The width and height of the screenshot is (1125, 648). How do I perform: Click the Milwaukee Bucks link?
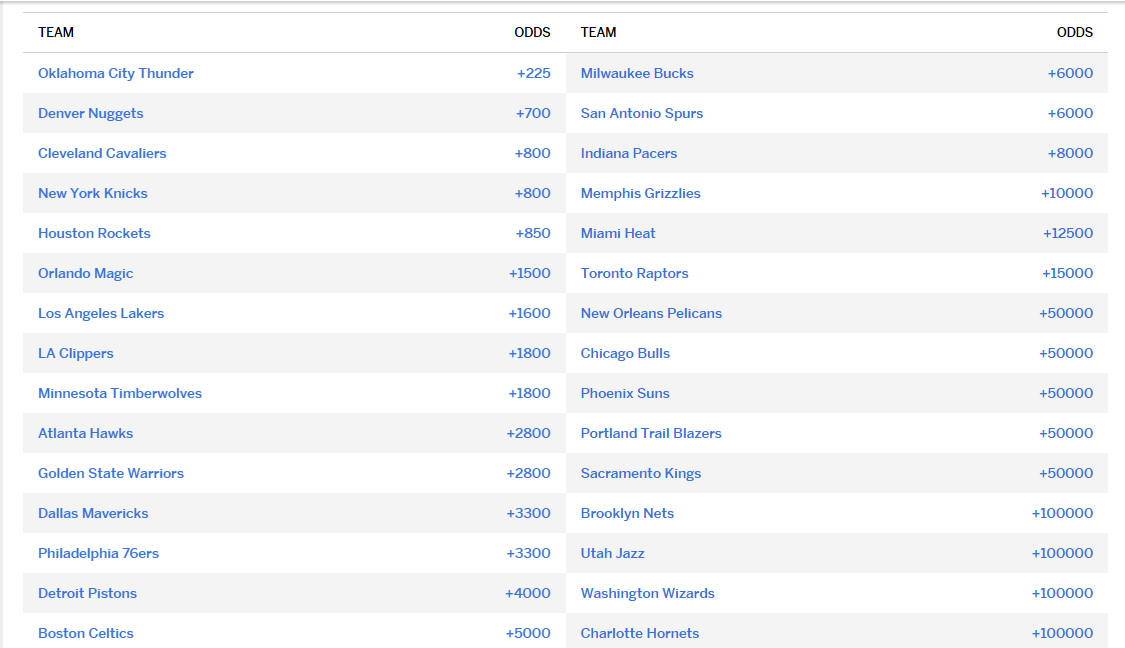point(637,73)
